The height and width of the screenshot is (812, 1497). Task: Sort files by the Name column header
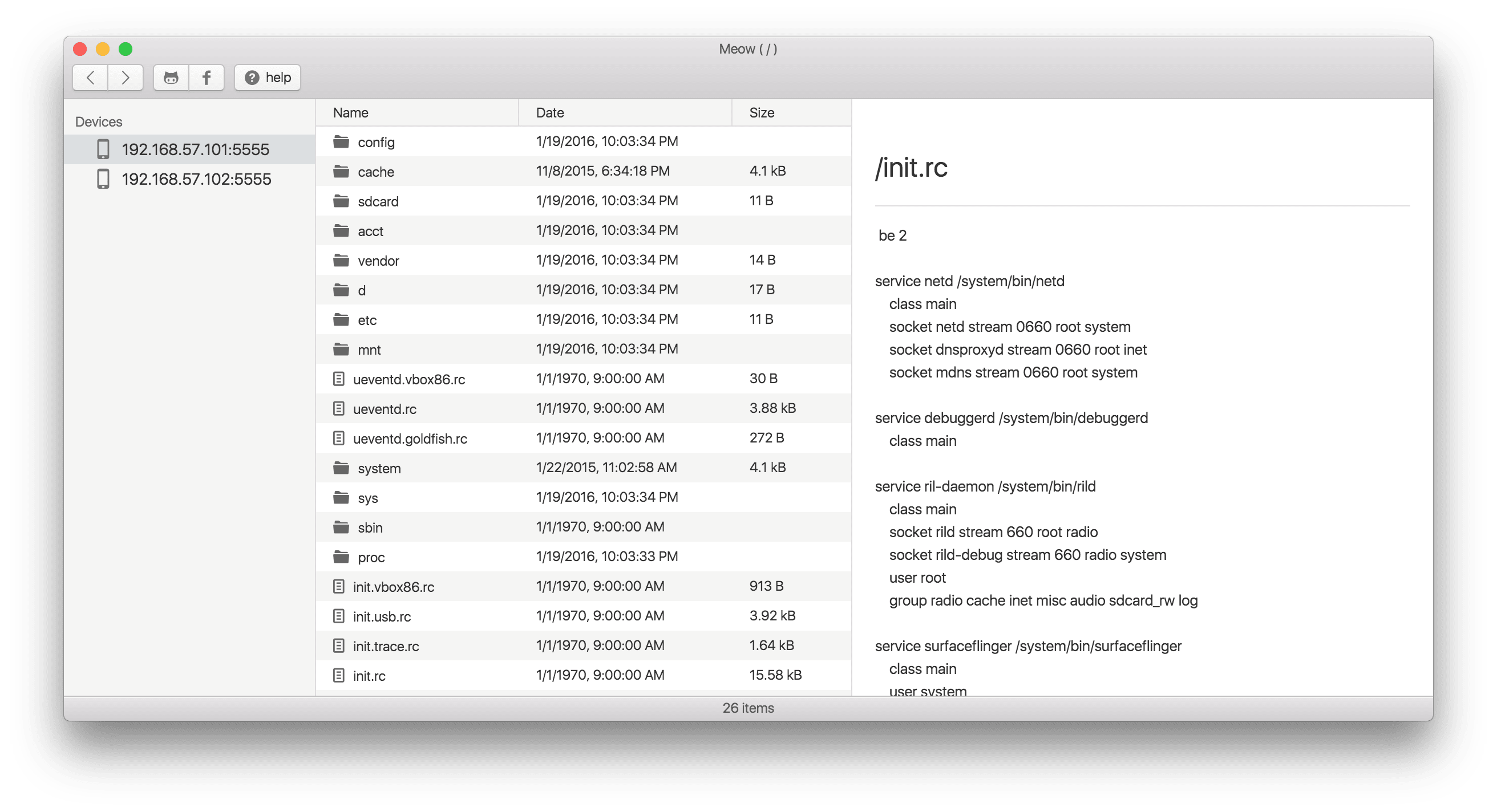[350, 112]
